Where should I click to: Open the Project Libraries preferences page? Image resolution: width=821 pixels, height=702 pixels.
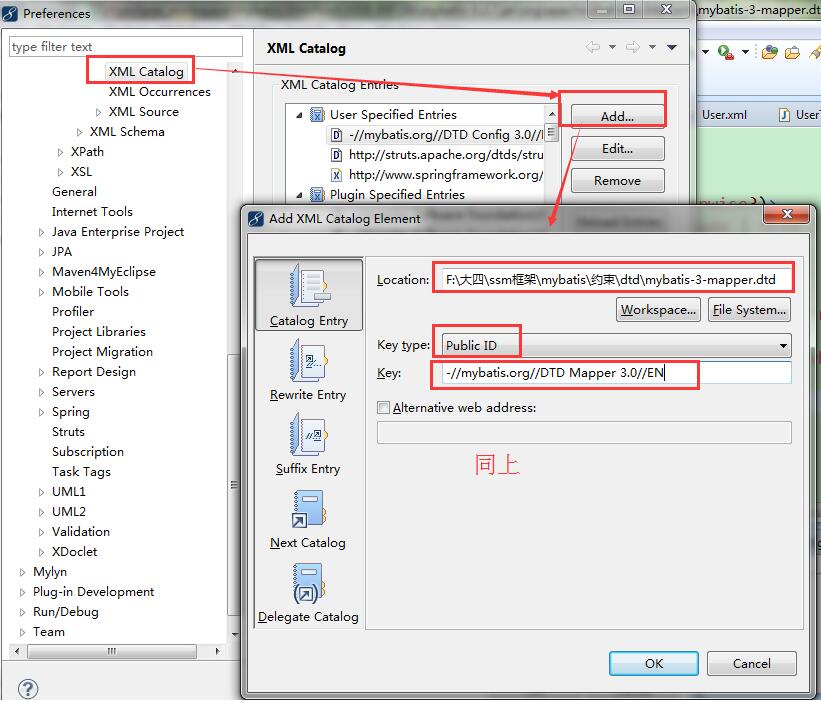(99, 331)
